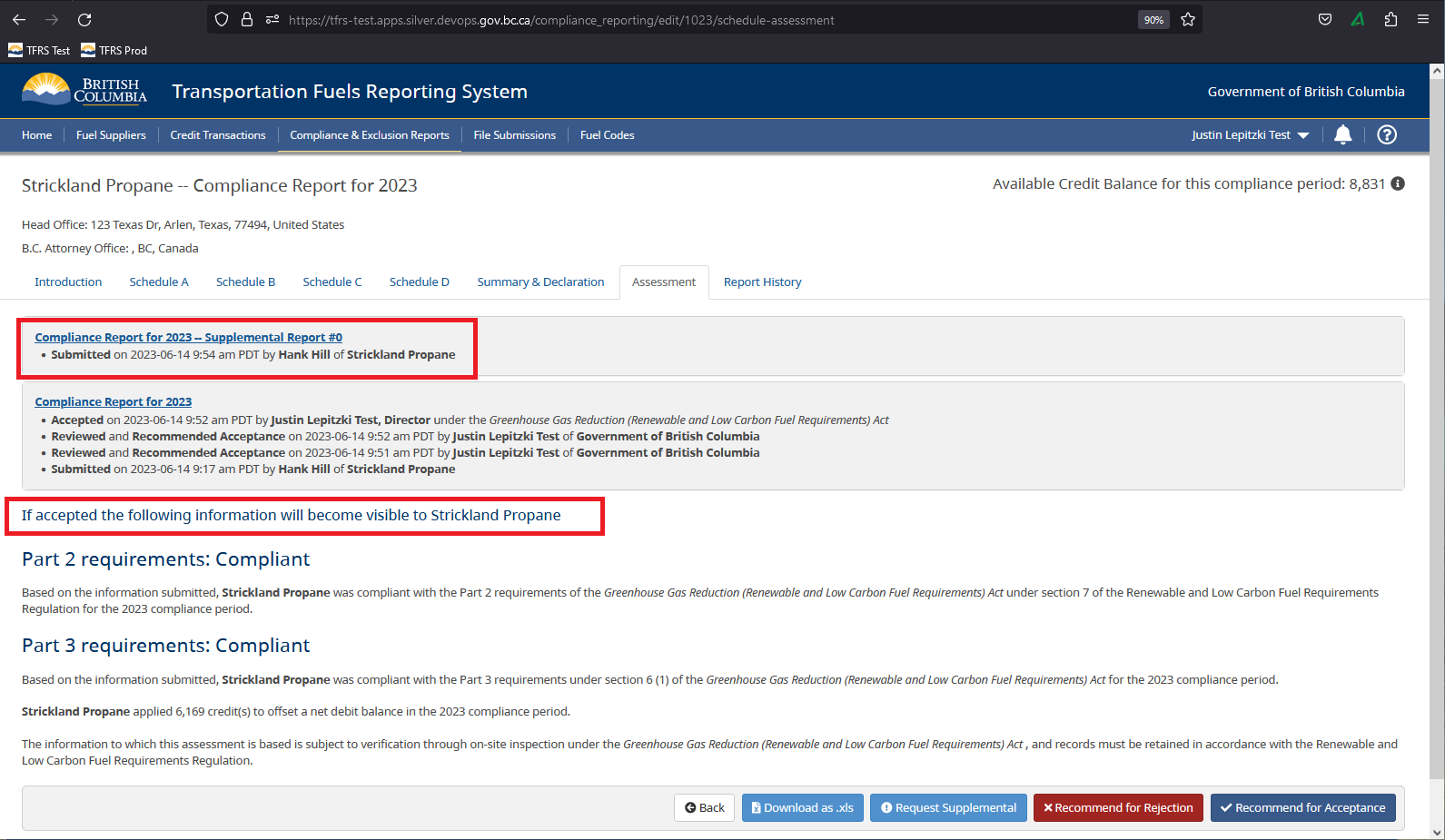The image size is (1445, 840).
Task: Expand the Justin Lepitzki Test user dropdown
Action: pyautogui.click(x=1251, y=134)
